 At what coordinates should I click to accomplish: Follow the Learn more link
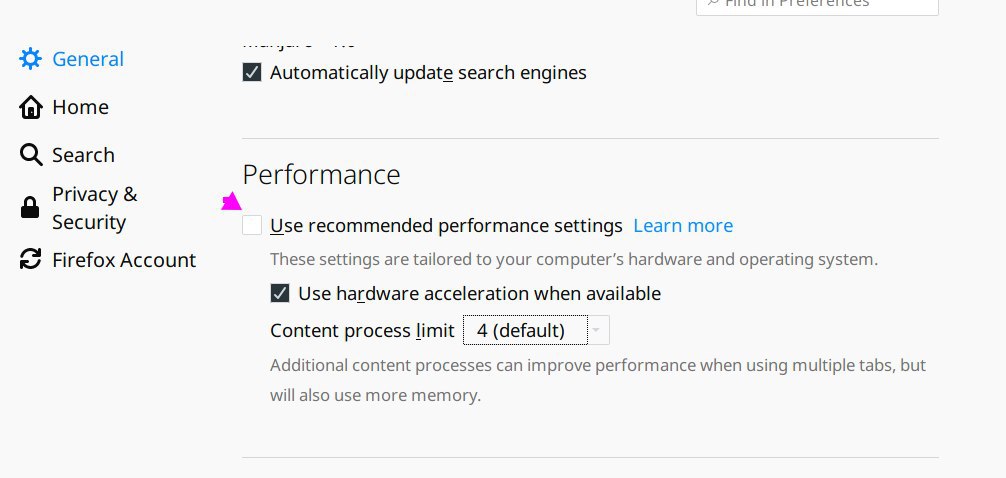click(683, 226)
